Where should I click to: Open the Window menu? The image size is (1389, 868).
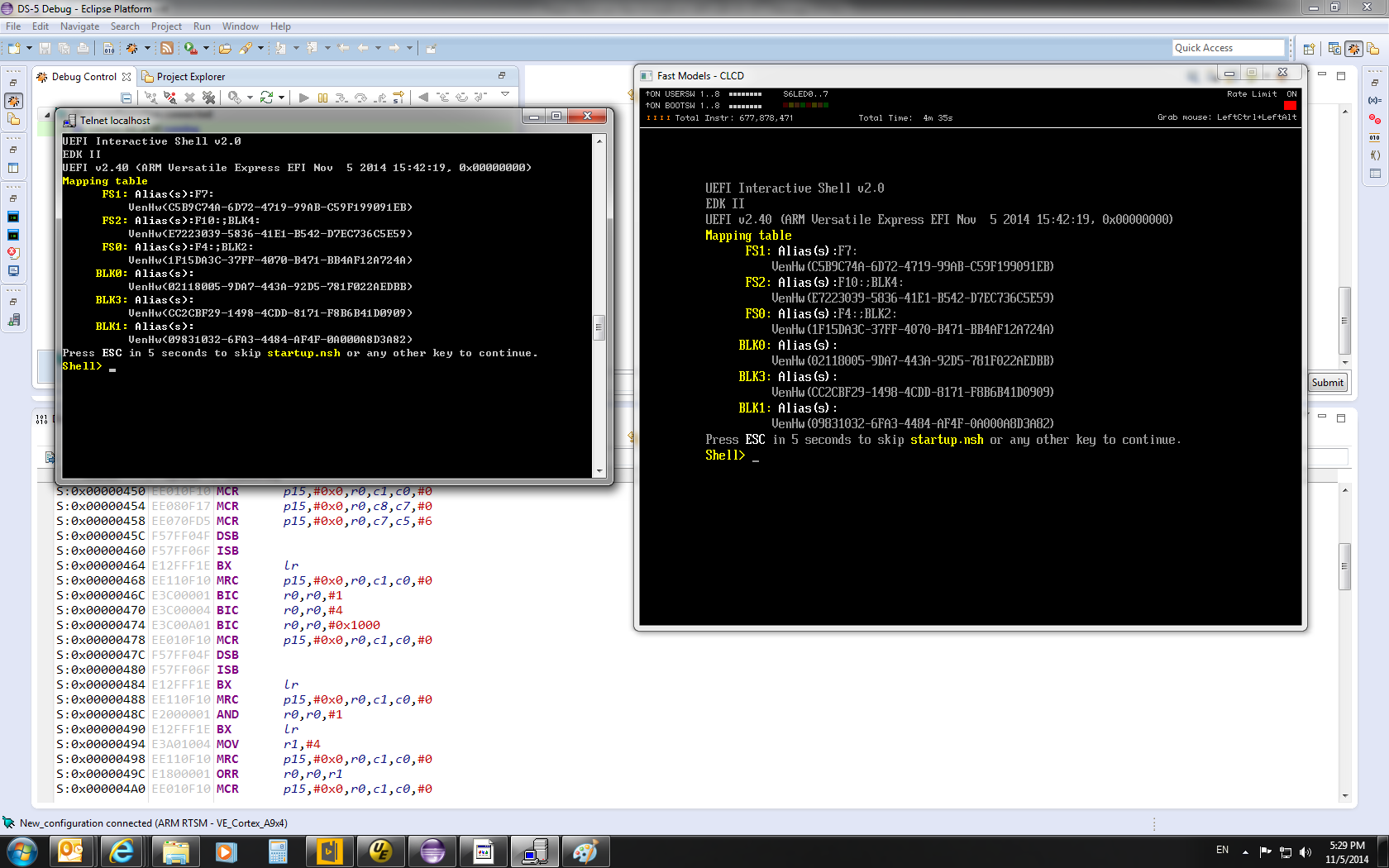tap(241, 26)
